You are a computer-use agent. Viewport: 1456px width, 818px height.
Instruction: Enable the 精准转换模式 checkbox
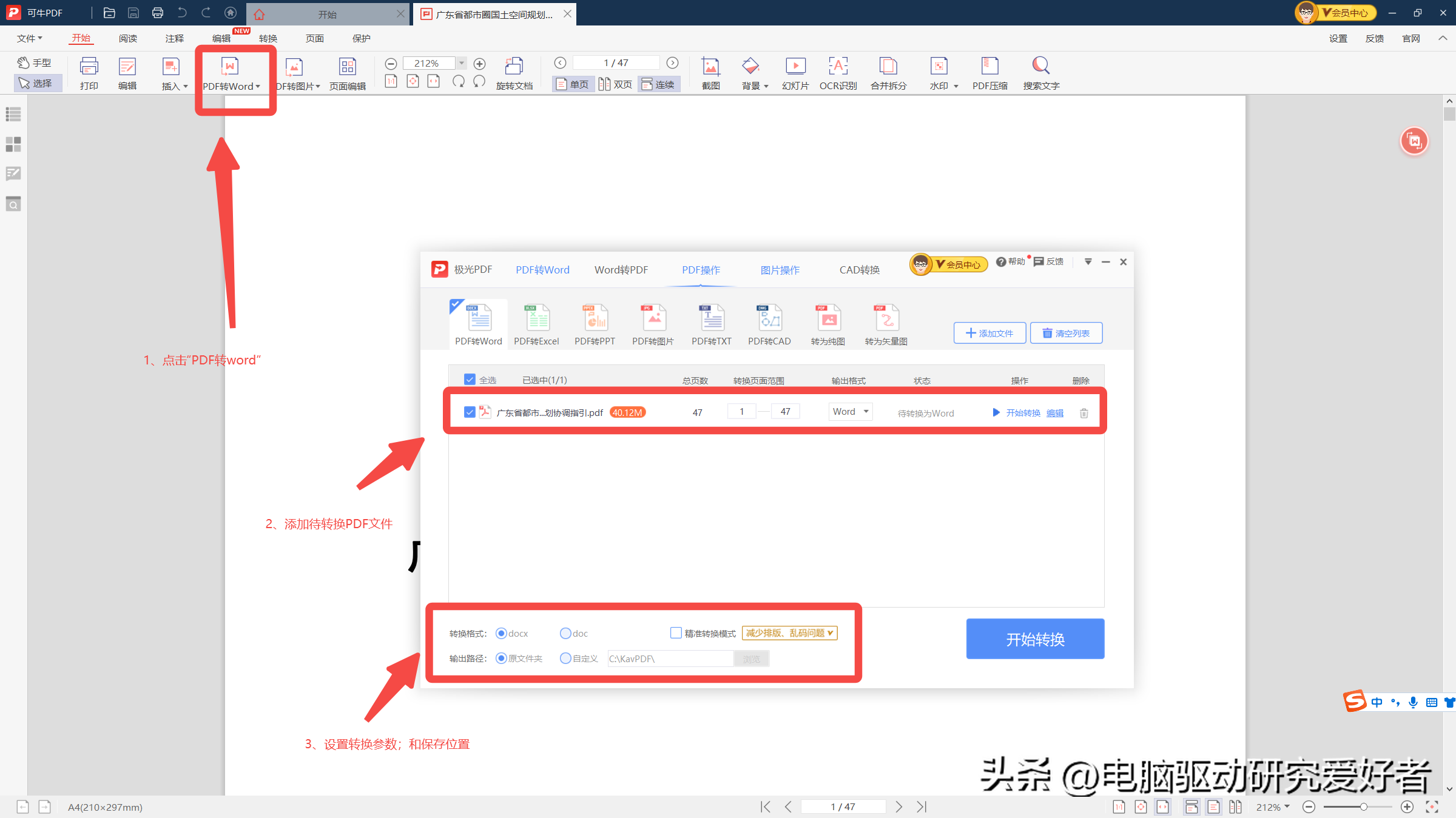tap(676, 633)
